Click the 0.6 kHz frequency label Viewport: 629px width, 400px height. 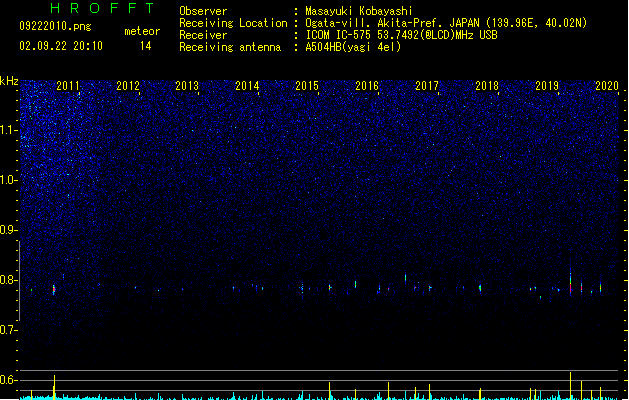coord(9,380)
